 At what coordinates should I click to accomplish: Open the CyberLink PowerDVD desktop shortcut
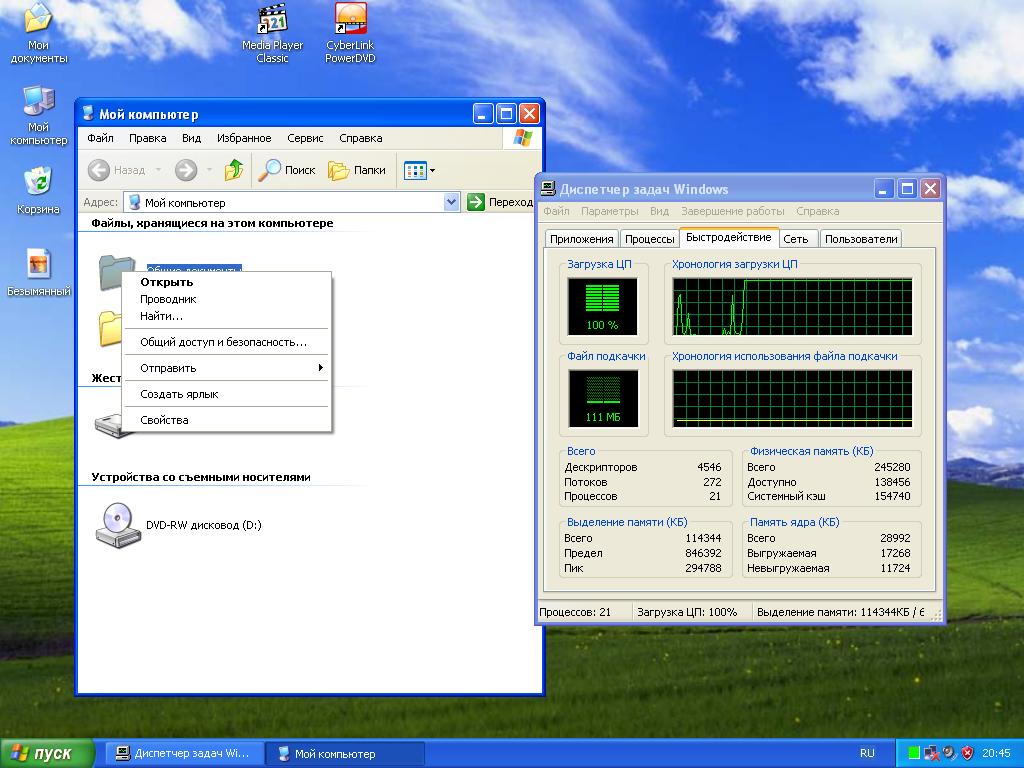click(350, 33)
